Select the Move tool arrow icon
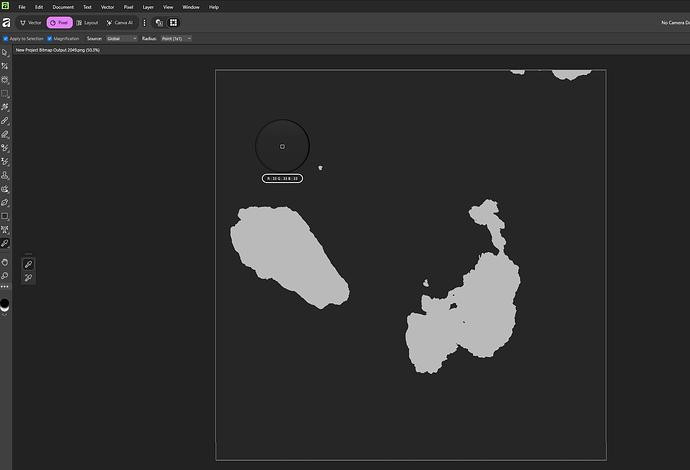Viewport: 690px width, 470px height. 5,52
